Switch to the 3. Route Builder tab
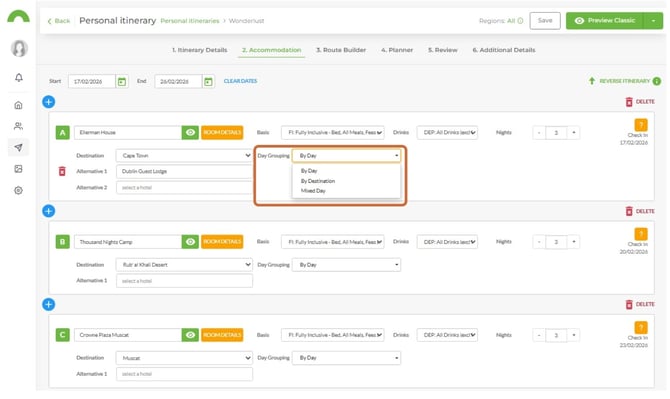 pos(341,50)
